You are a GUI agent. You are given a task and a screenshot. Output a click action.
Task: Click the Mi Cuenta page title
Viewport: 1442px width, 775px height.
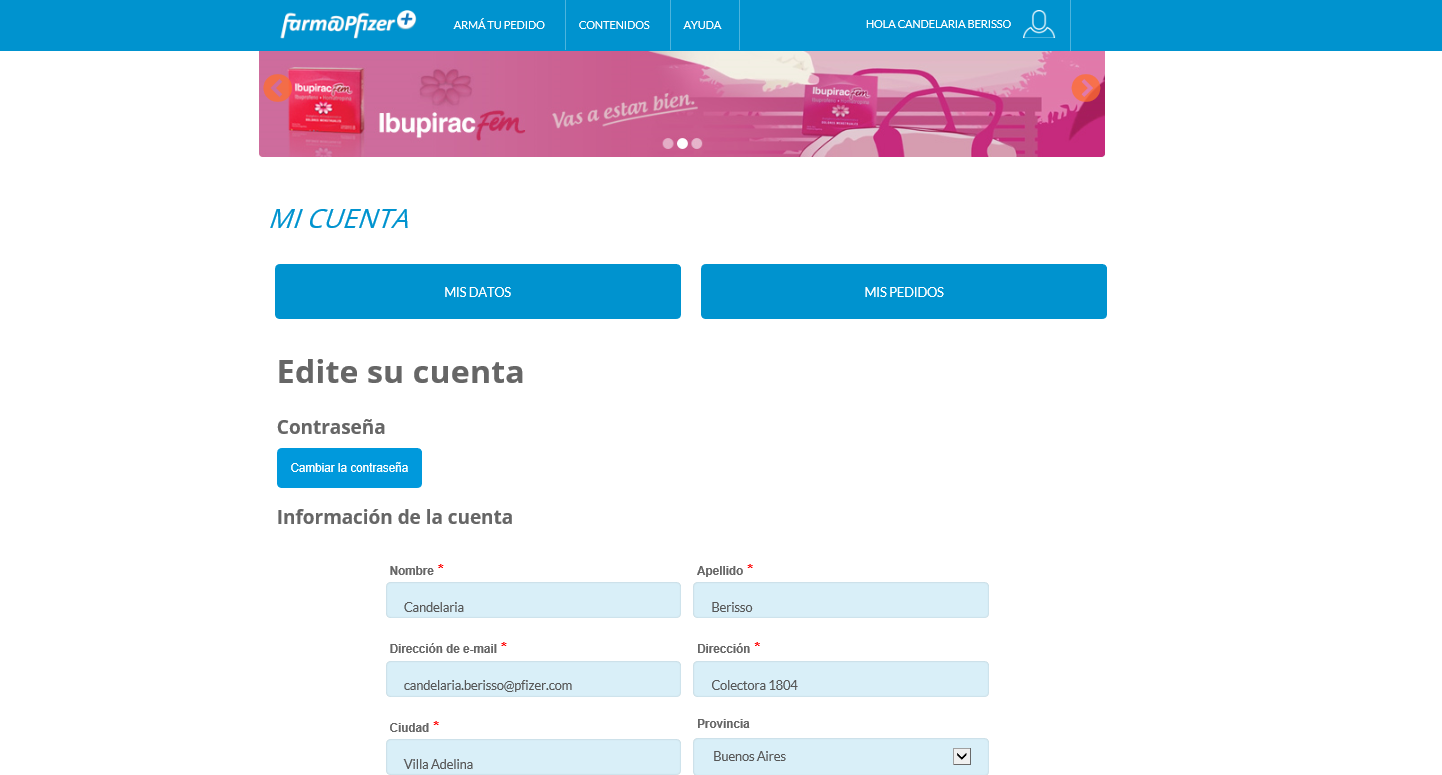339,218
